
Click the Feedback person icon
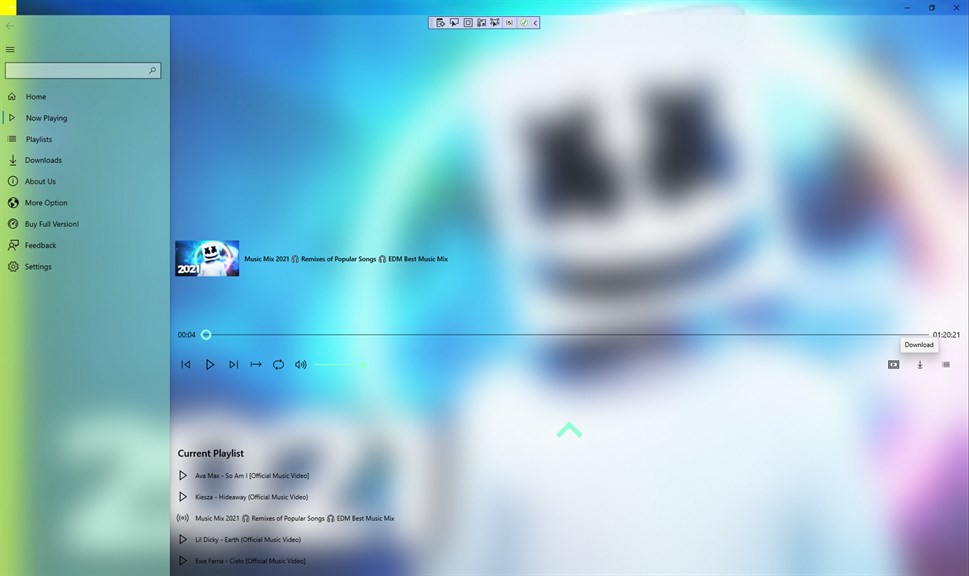(13, 245)
